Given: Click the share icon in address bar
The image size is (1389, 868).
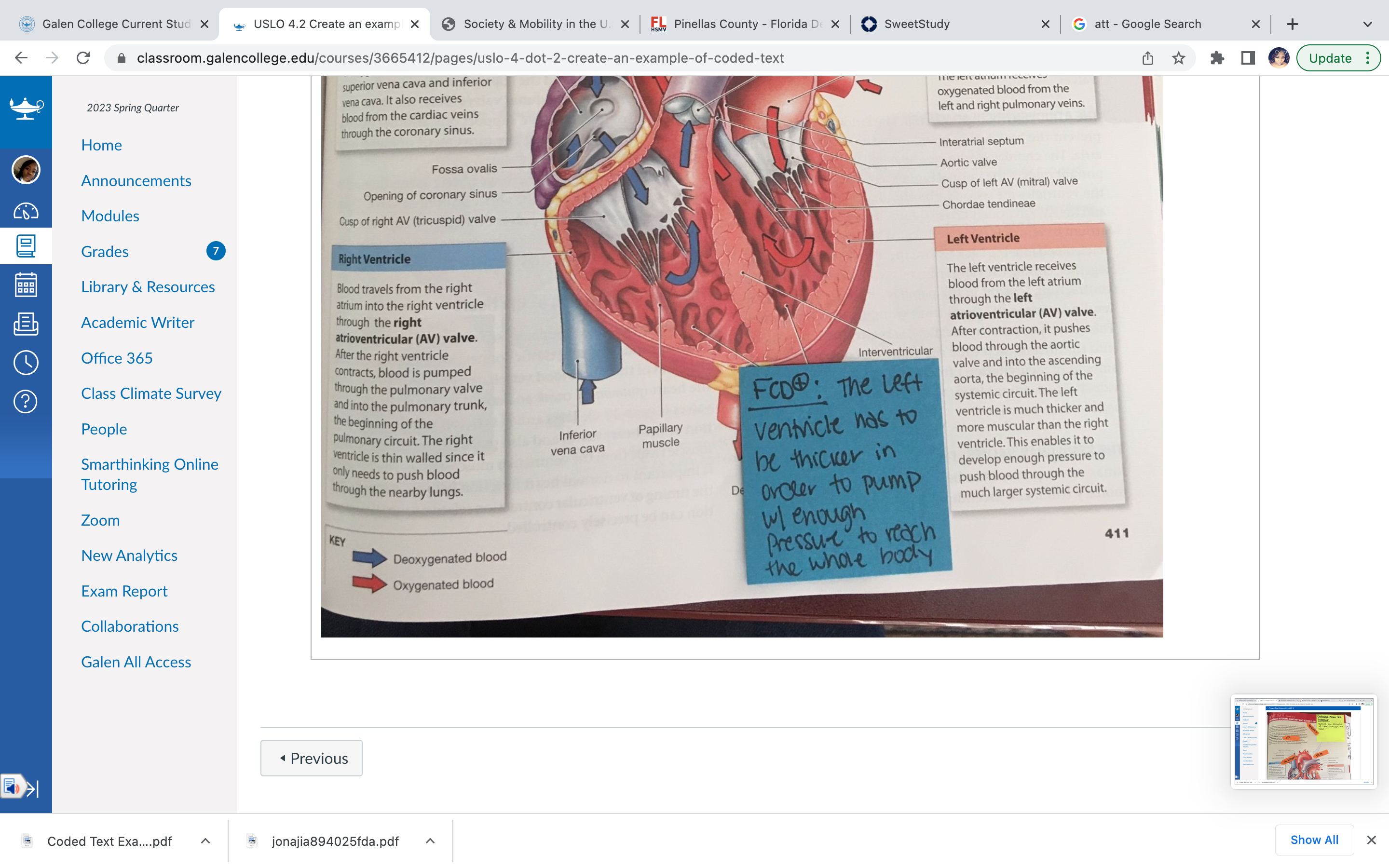Looking at the screenshot, I should [x=1147, y=58].
